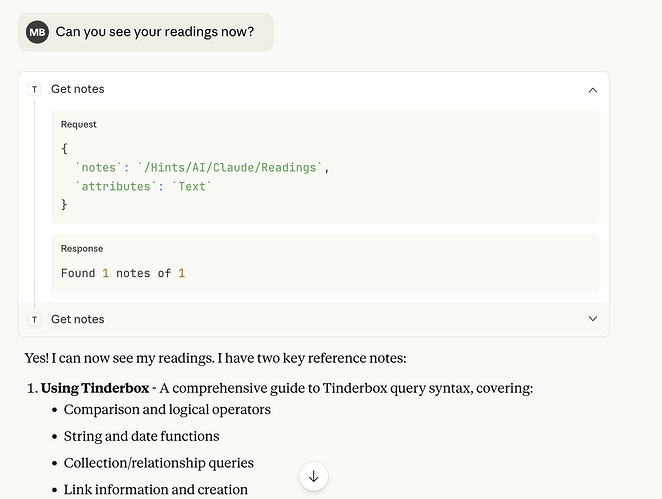Select the user message about readings

click(154, 32)
